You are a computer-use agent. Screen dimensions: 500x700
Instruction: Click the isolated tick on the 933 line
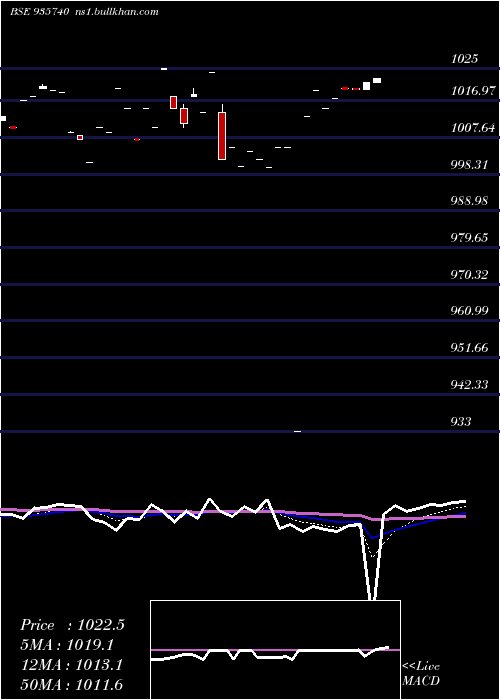[297, 432]
